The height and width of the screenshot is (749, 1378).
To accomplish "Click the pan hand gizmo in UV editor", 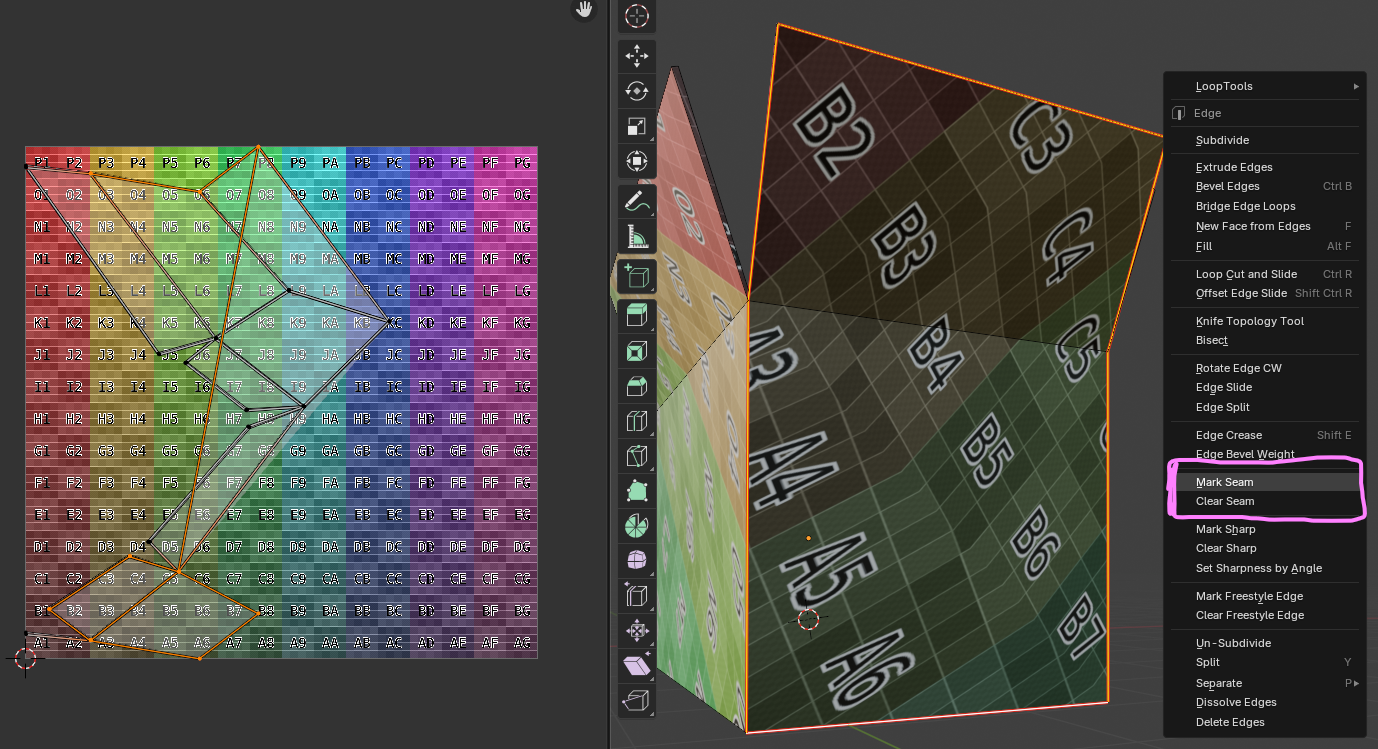I will [x=583, y=10].
